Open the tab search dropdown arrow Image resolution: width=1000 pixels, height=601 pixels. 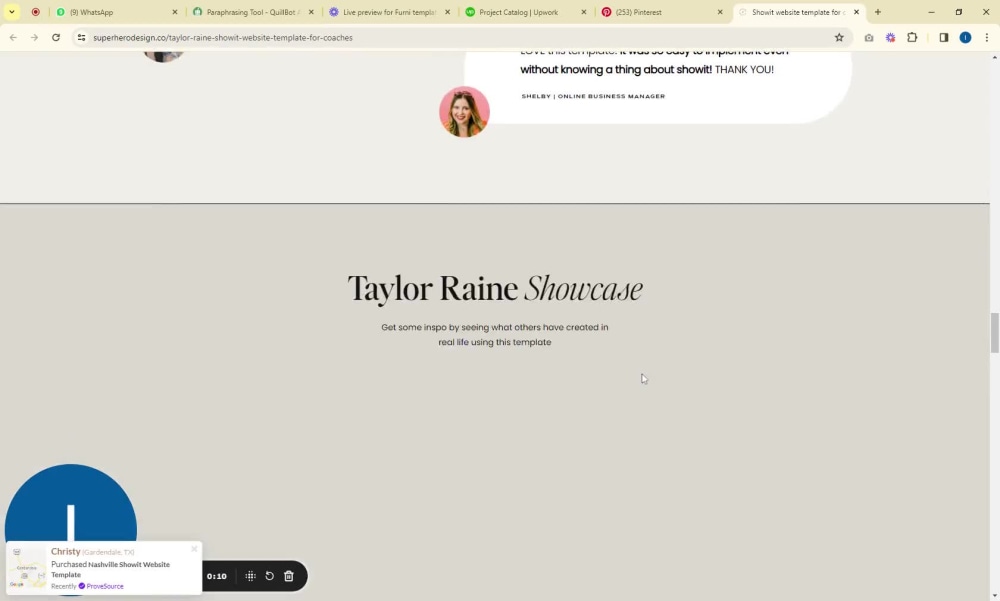click(x=12, y=12)
